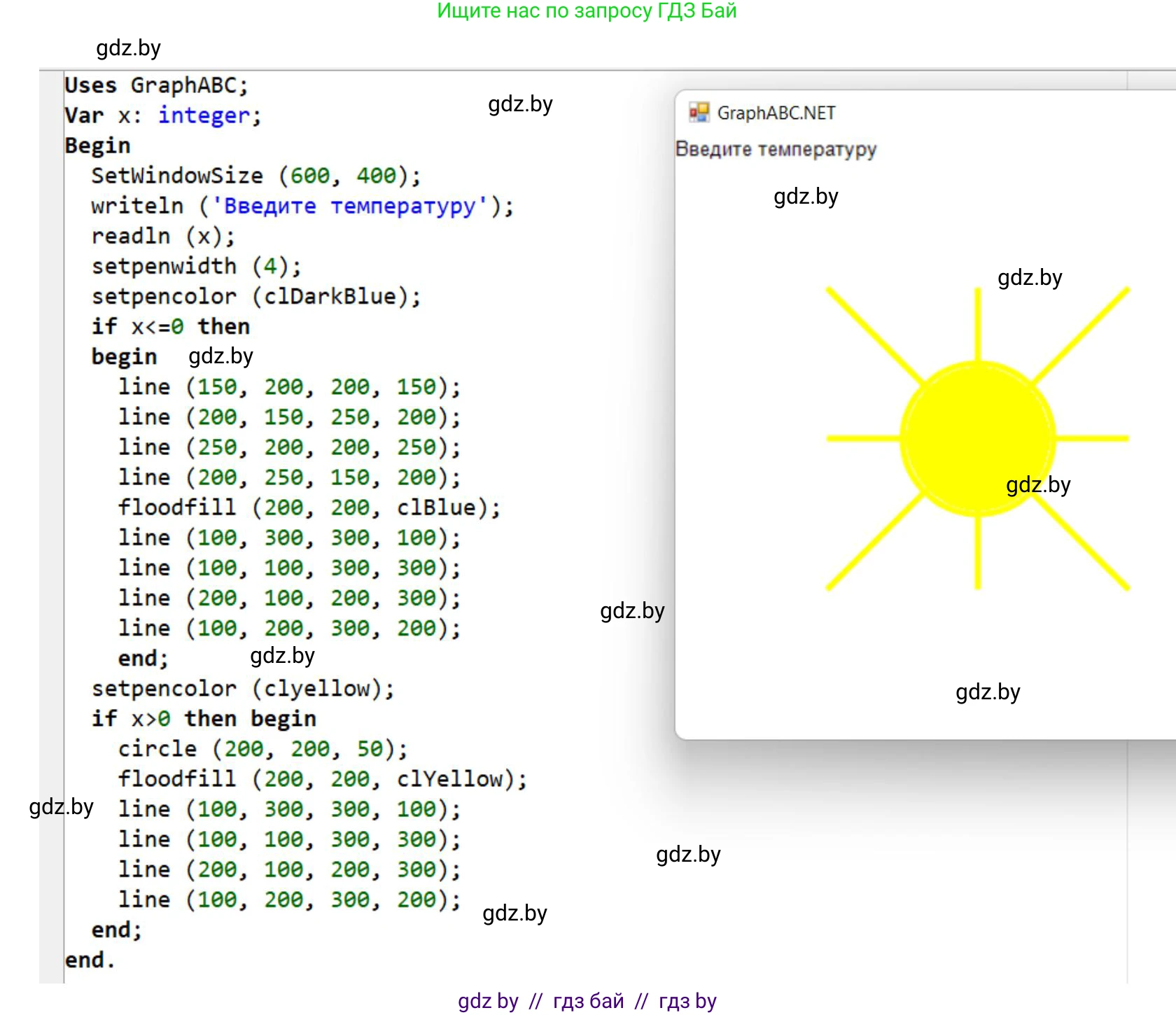The width and height of the screenshot is (1176, 1015).
Task: Click the GraphABC.NET window icon
Action: pos(698,113)
